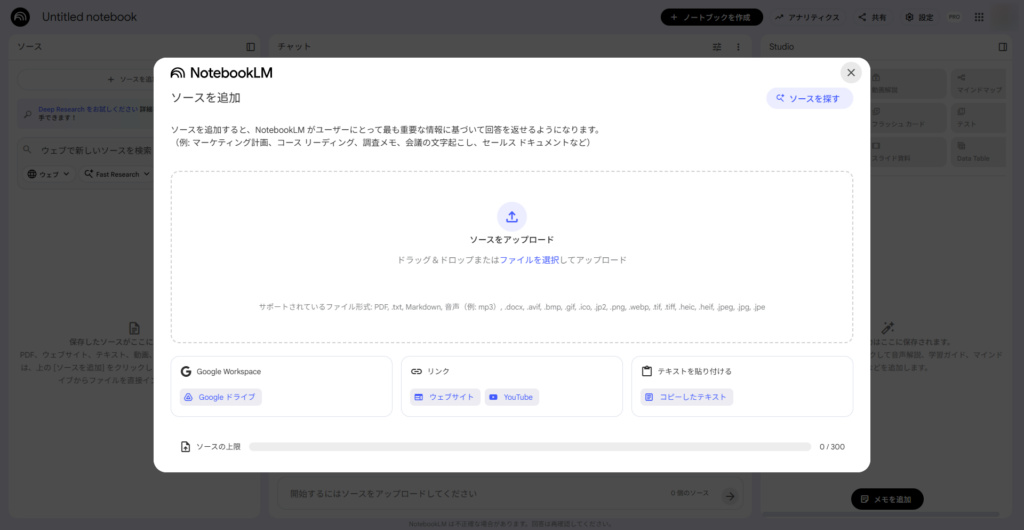
Task: Open chat configuration sliders icon
Action: 718,47
